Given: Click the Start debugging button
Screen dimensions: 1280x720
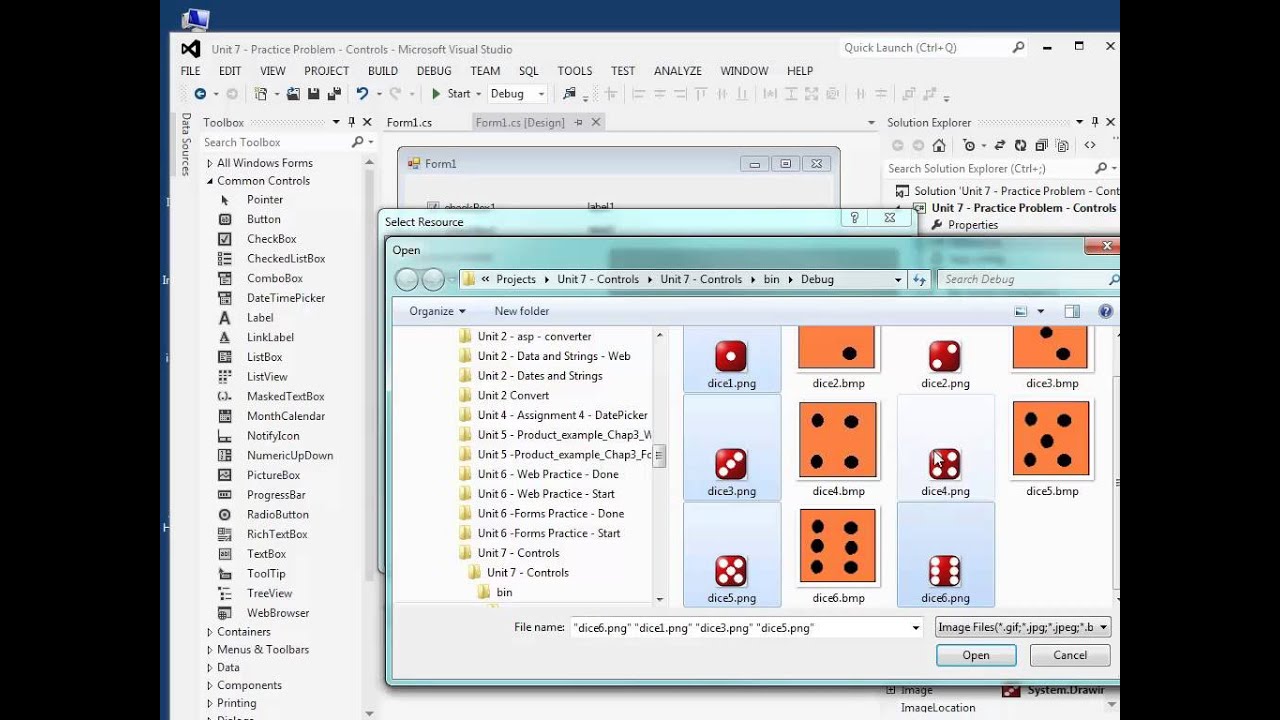Looking at the screenshot, I should coord(451,94).
